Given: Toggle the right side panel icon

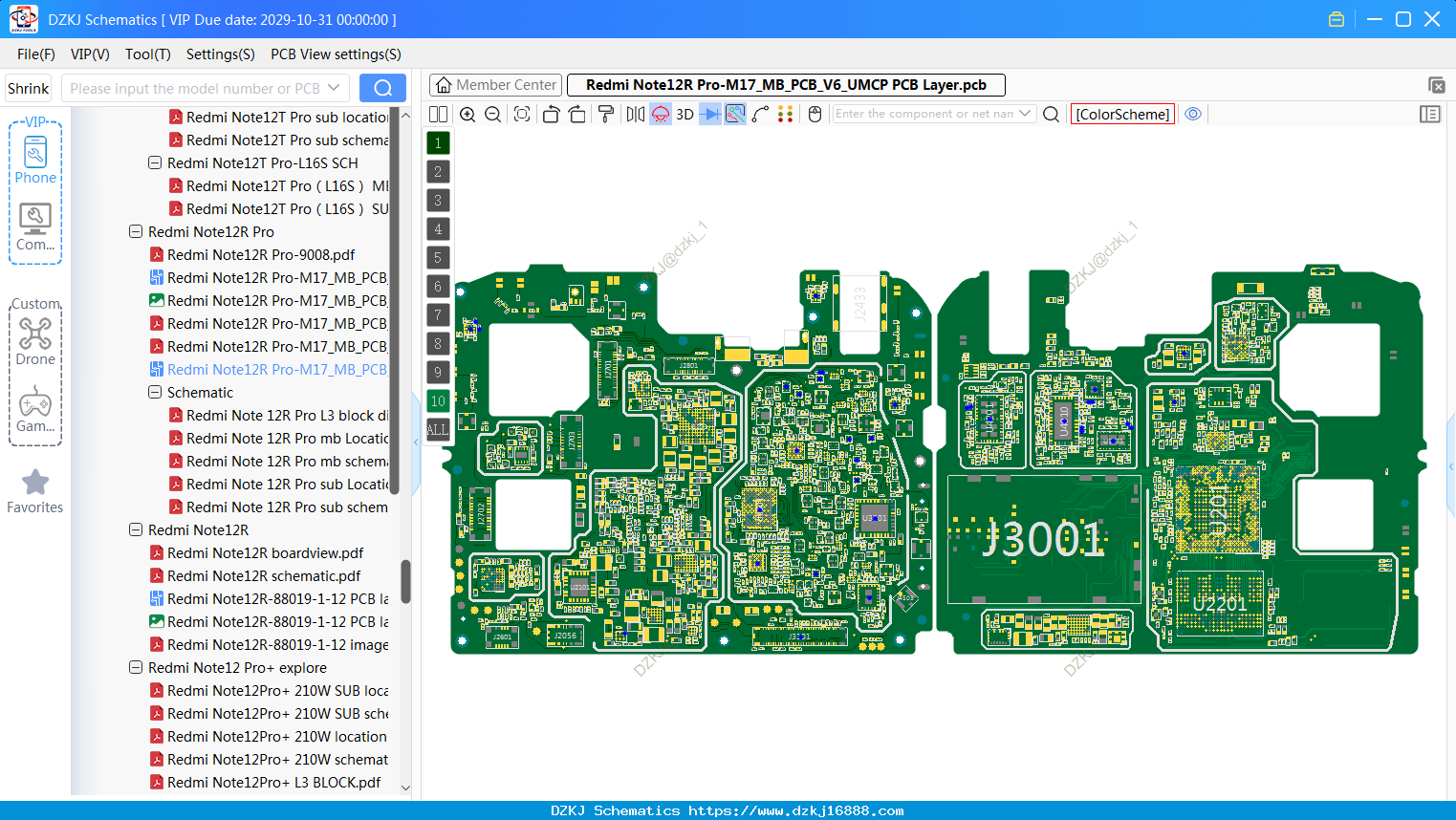Looking at the screenshot, I should (x=1430, y=114).
